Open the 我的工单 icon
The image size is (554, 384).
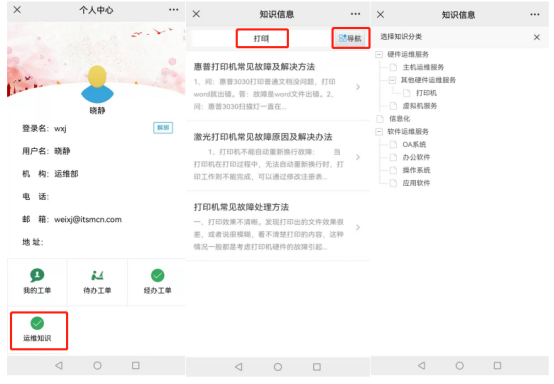[37, 275]
